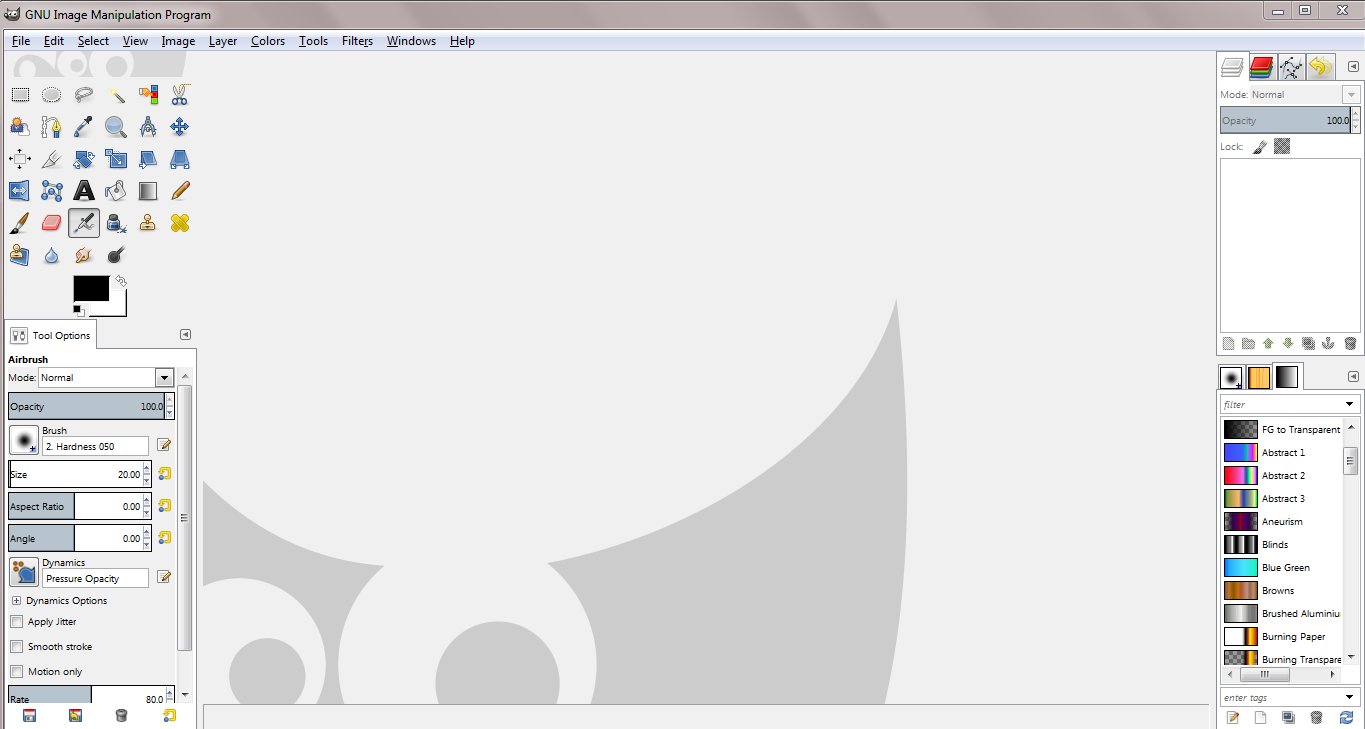Pick the Pencil tool
This screenshot has height=729, width=1365.
click(180, 191)
